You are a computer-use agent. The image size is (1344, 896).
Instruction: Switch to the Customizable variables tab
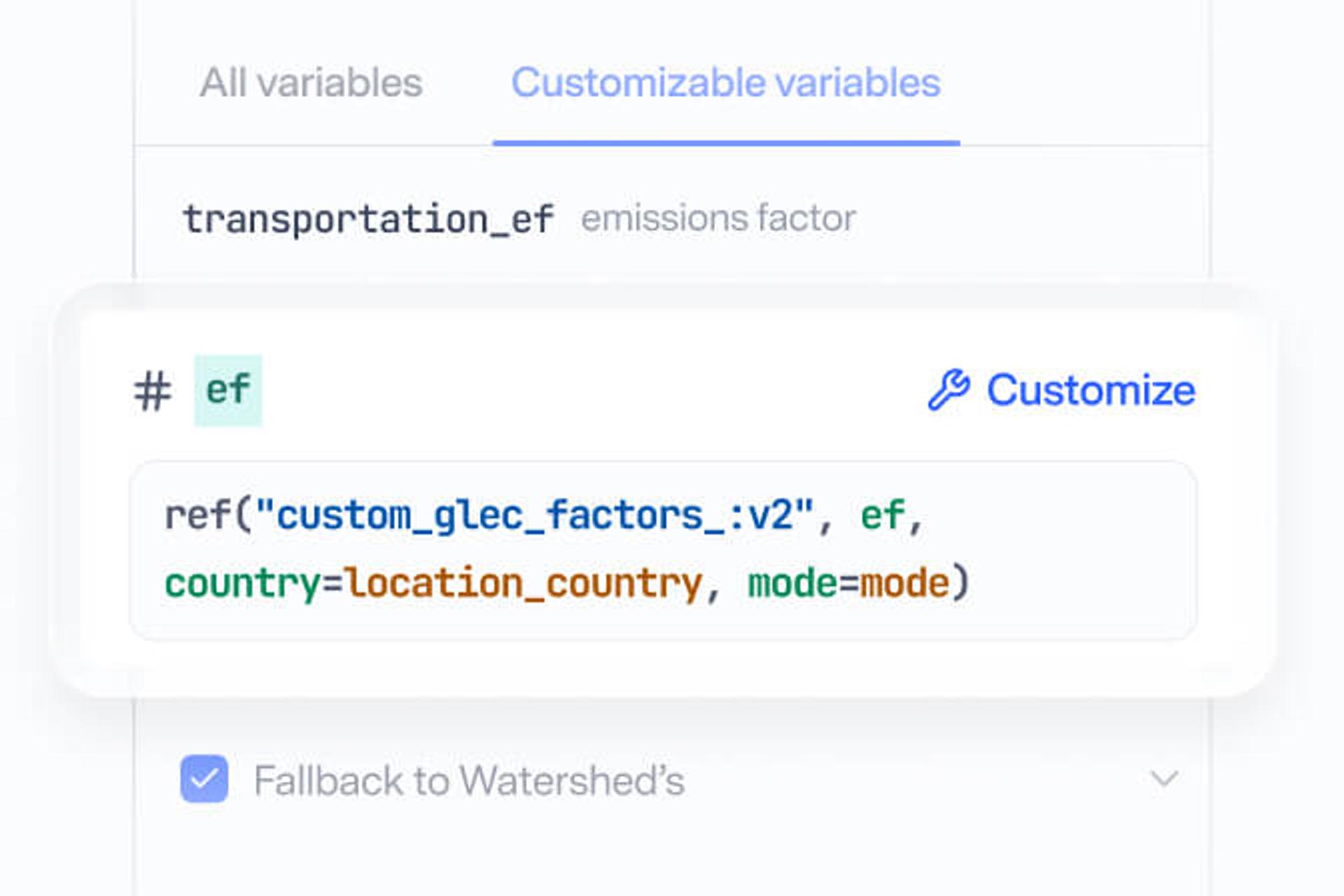pyautogui.click(x=726, y=83)
